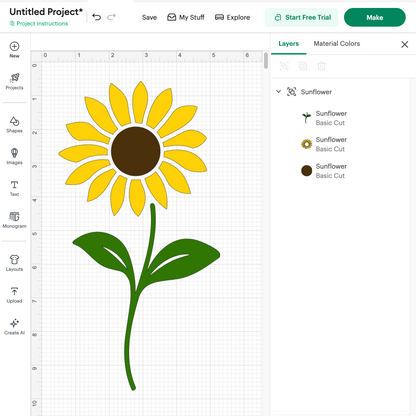Click the duplicate icon in layers toolbar

point(303,66)
